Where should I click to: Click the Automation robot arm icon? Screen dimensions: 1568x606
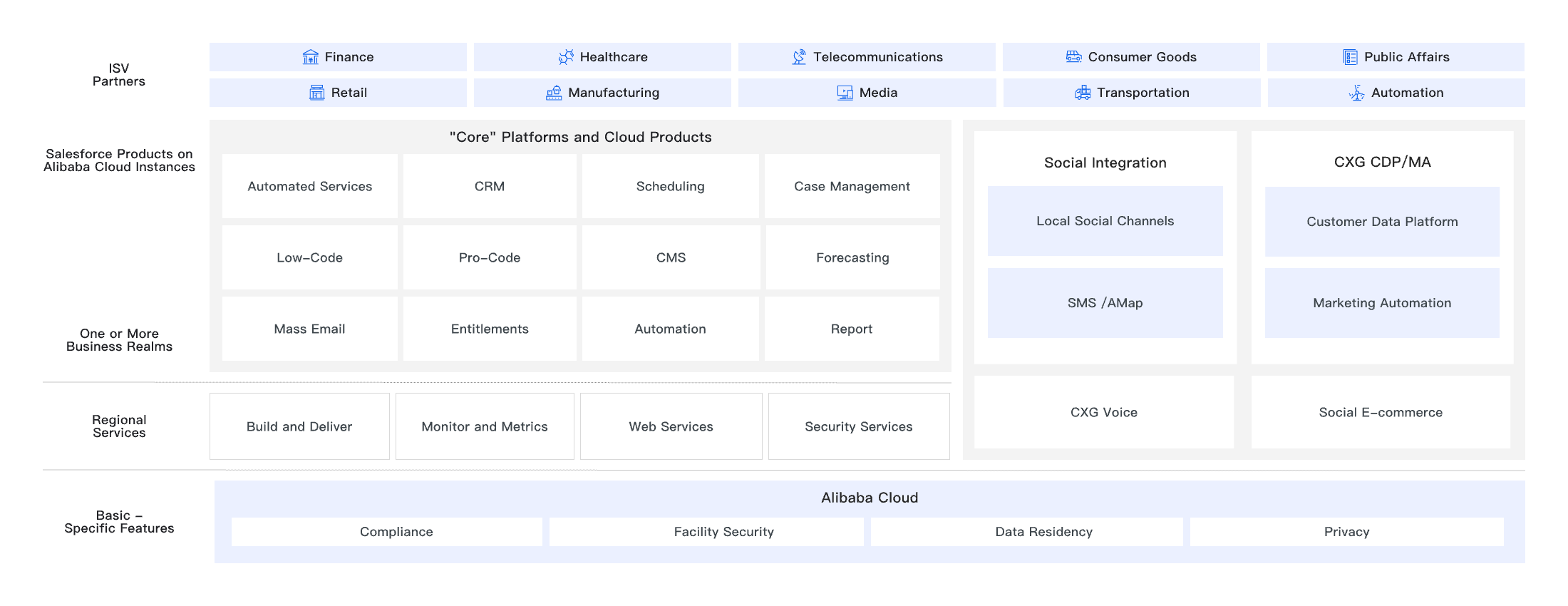1357,93
